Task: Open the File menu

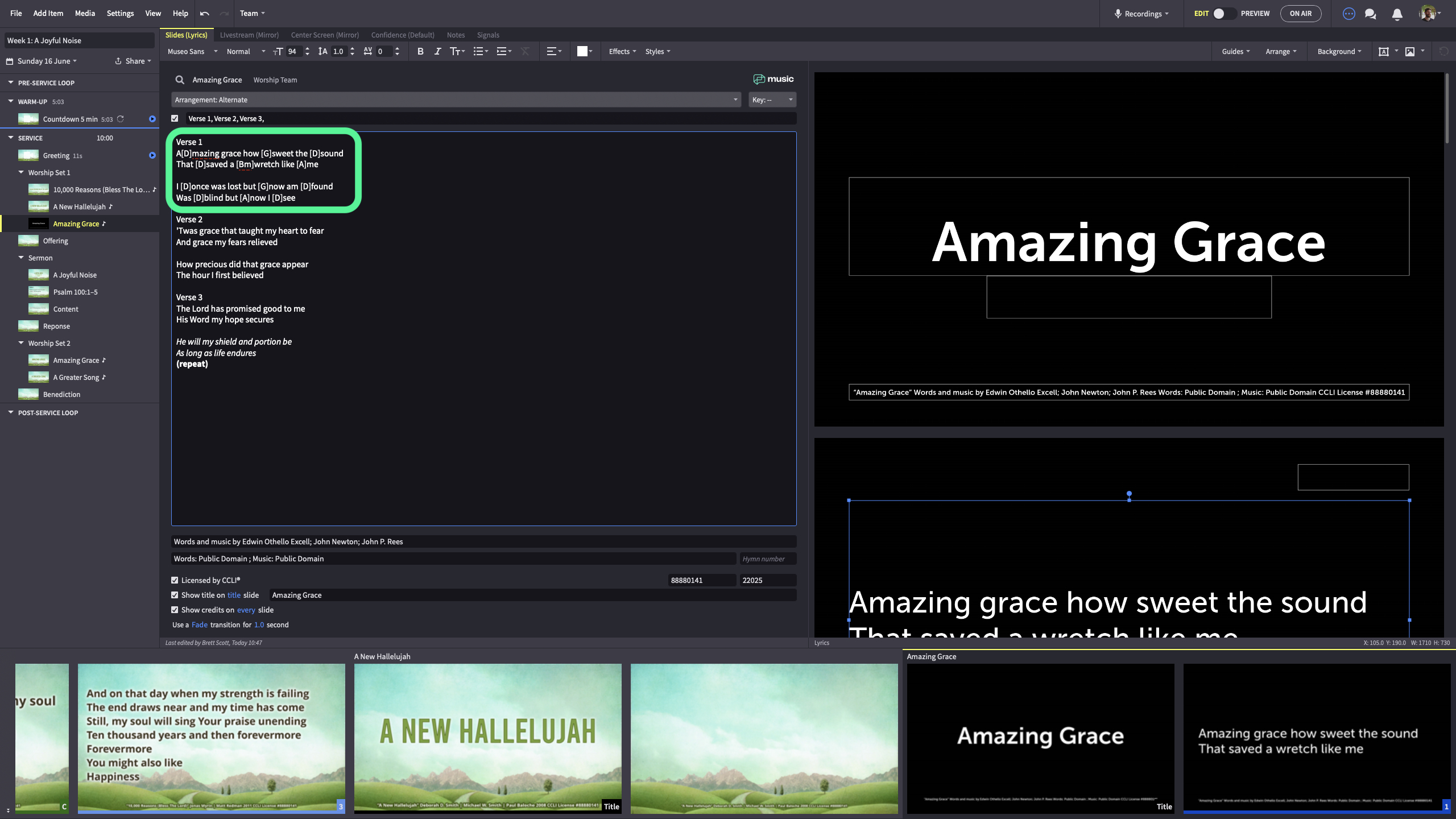Action: coord(16,14)
